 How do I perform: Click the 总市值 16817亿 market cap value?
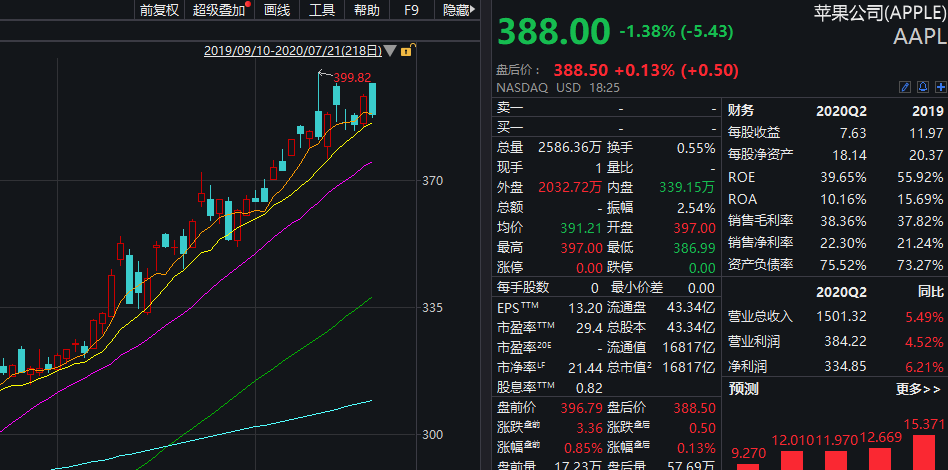tap(689, 368)
